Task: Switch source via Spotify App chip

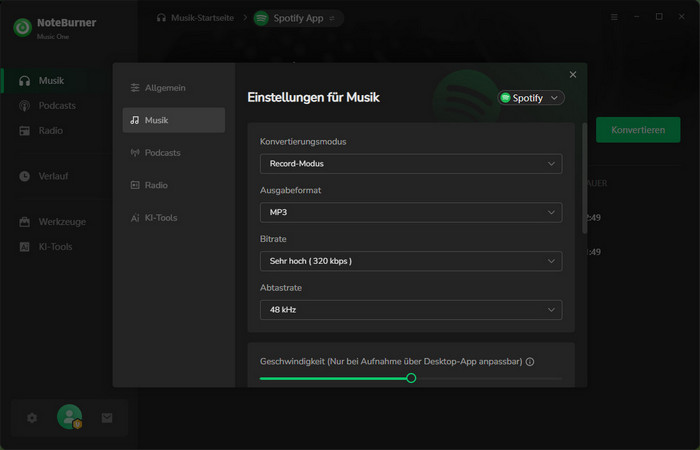Action: click(298, 18)
